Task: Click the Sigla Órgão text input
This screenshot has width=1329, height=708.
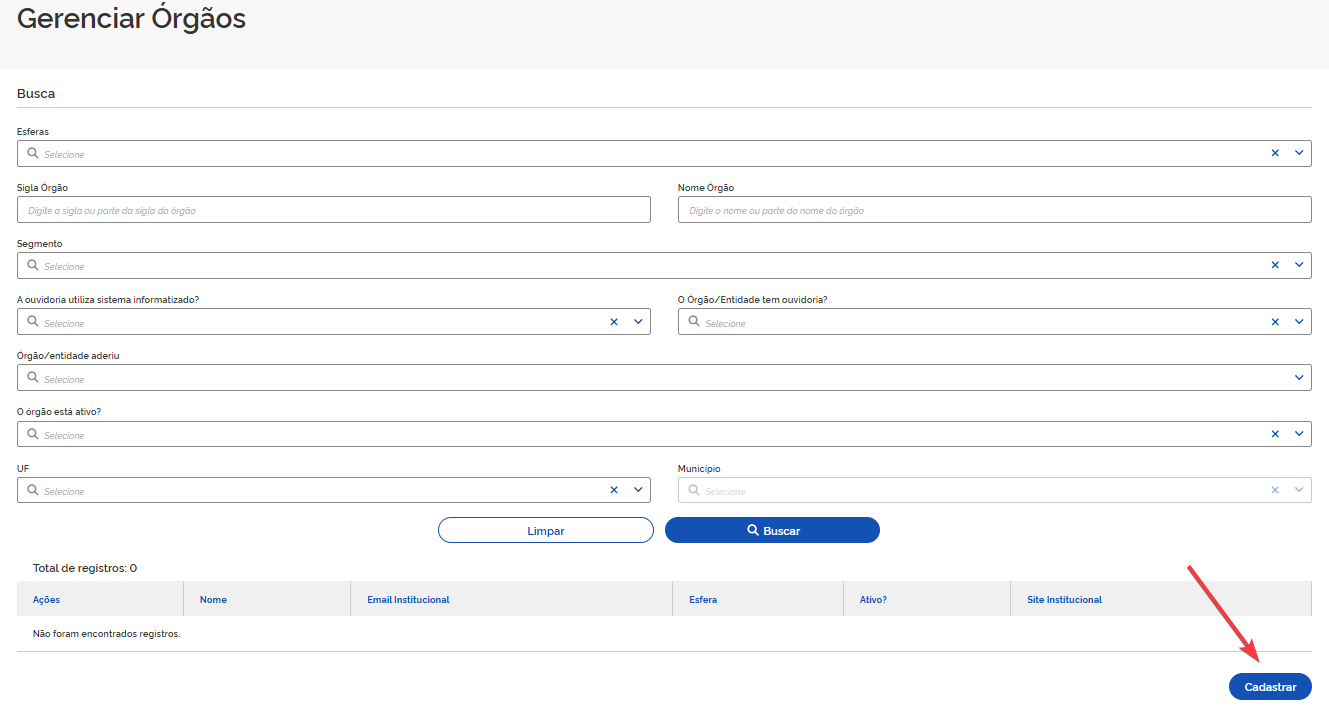Action: pyautogui.click(x=333, y=210)
